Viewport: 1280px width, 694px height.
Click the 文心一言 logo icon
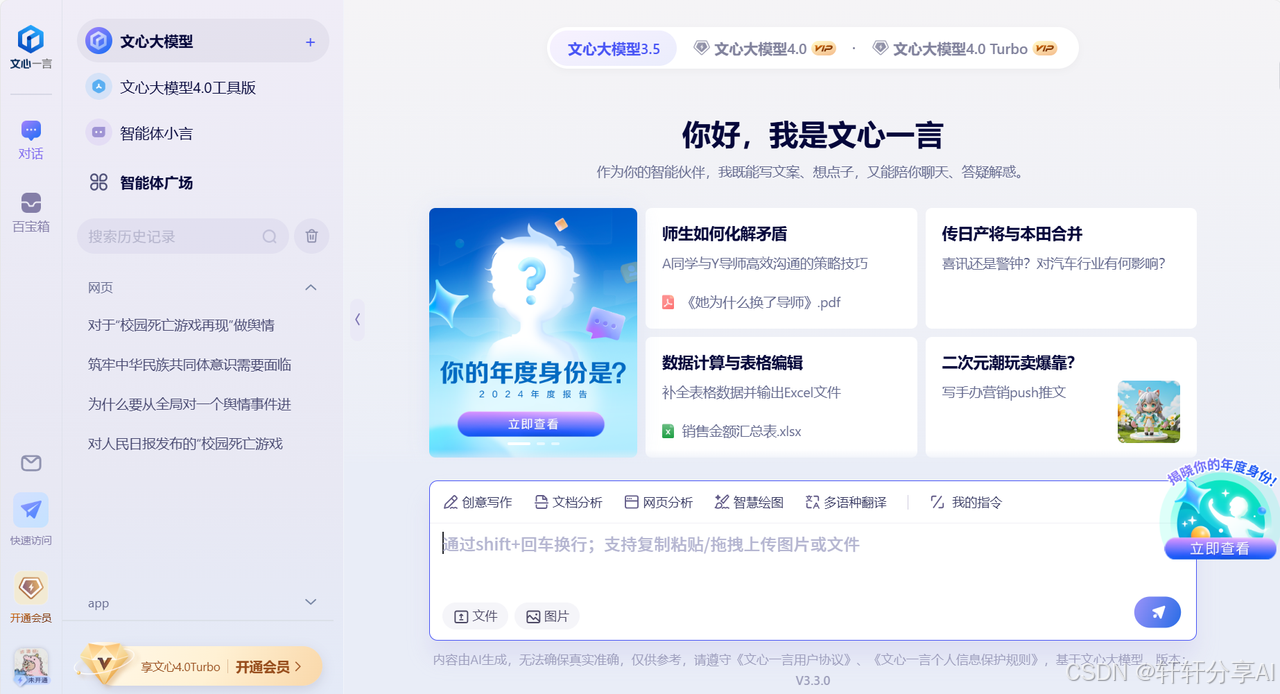[x=31, y=40]
